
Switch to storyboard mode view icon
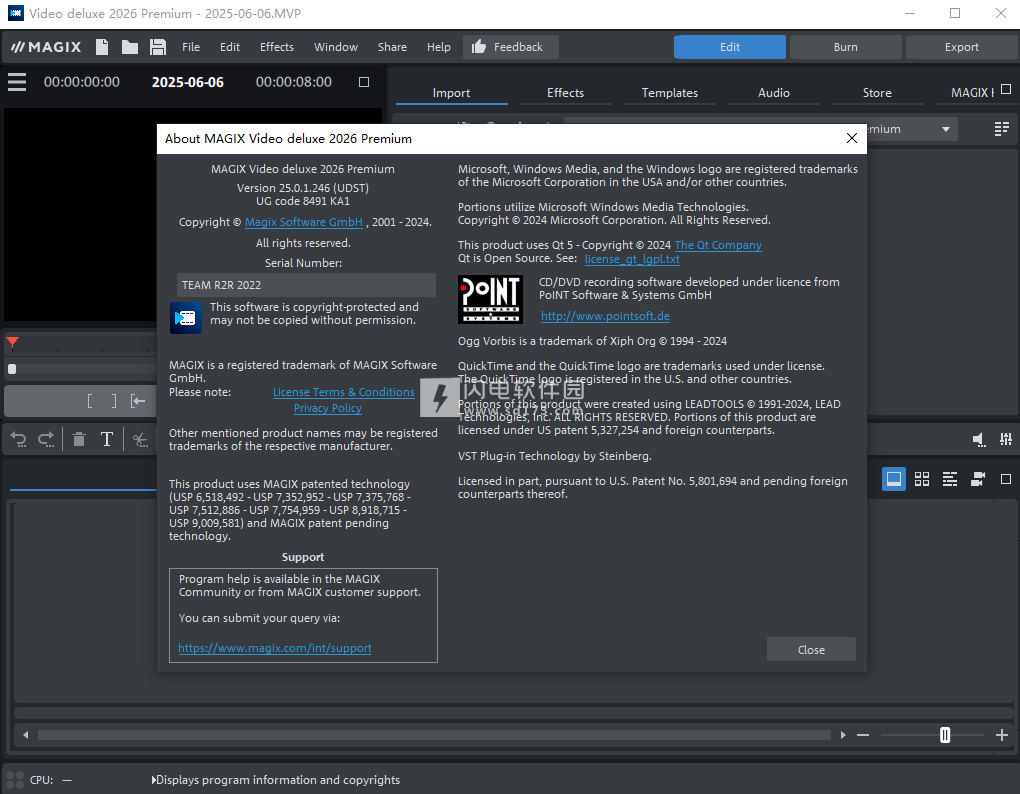pos(894,479)
